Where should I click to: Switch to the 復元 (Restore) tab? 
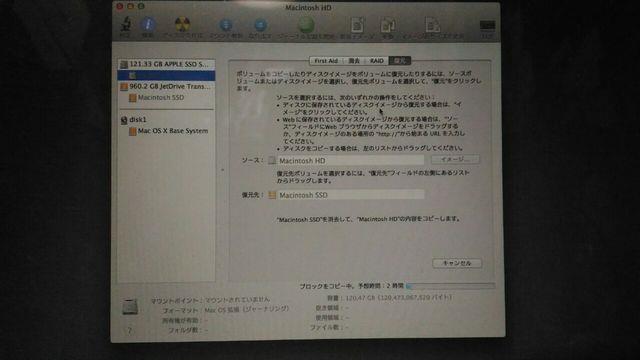400,60
